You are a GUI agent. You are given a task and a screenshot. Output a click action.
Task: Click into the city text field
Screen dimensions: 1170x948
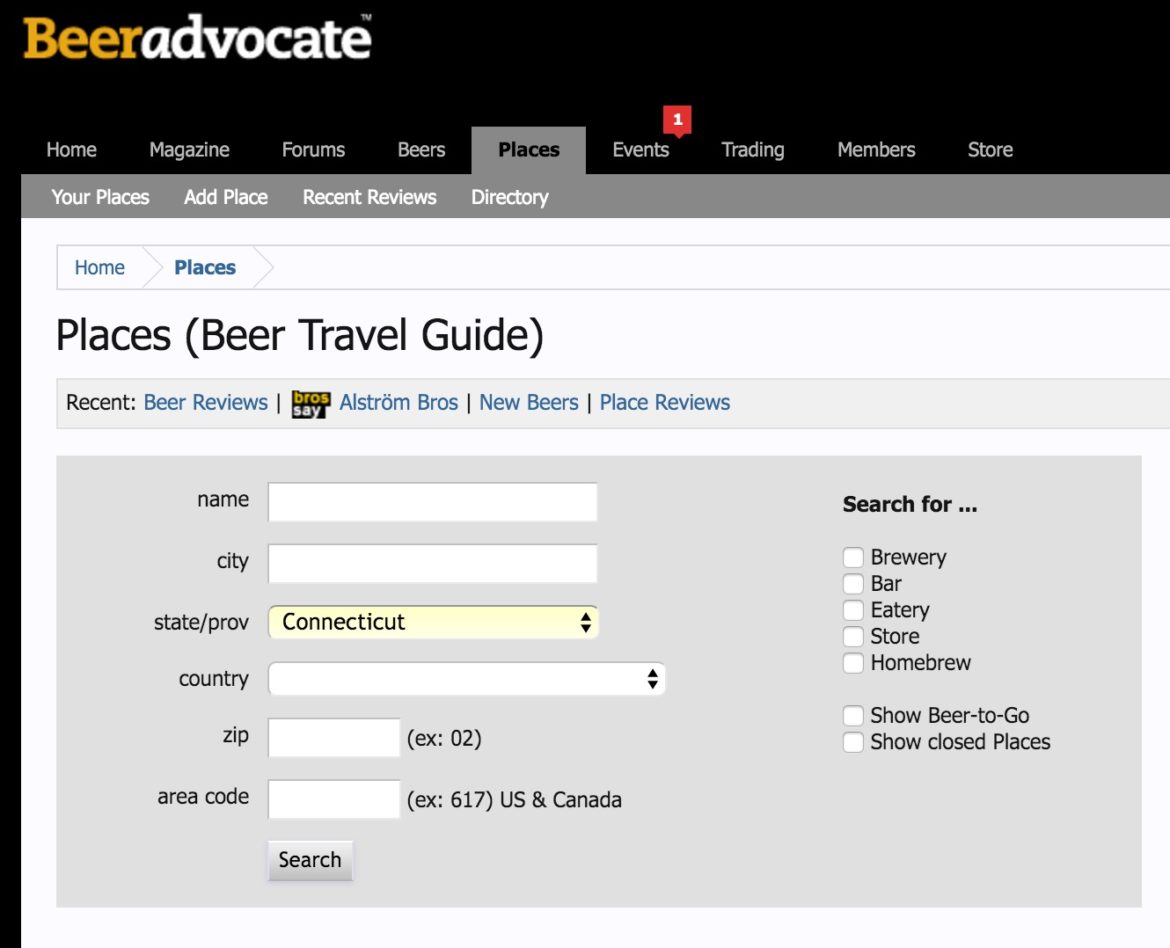click(x=433, y=563)
